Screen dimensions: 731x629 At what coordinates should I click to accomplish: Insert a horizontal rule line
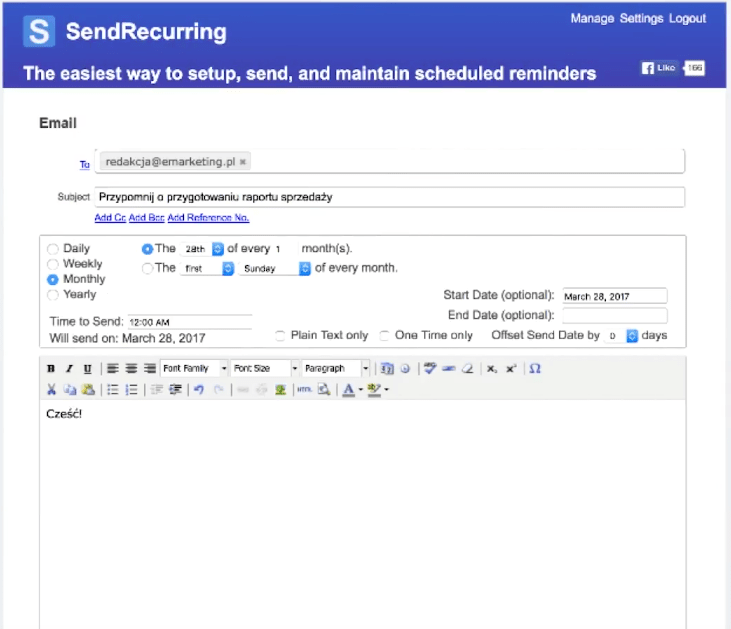click(448, 369)
